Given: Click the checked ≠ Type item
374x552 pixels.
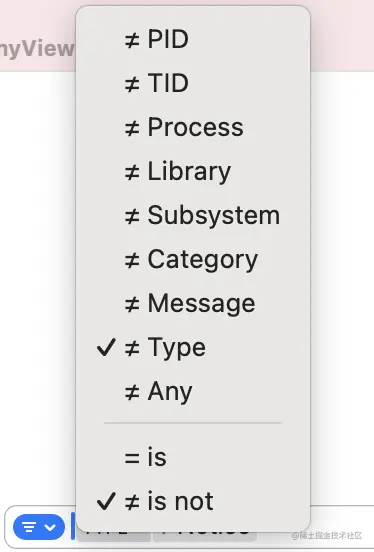Looking at the screenshot, I should click(x=193, y=347).
